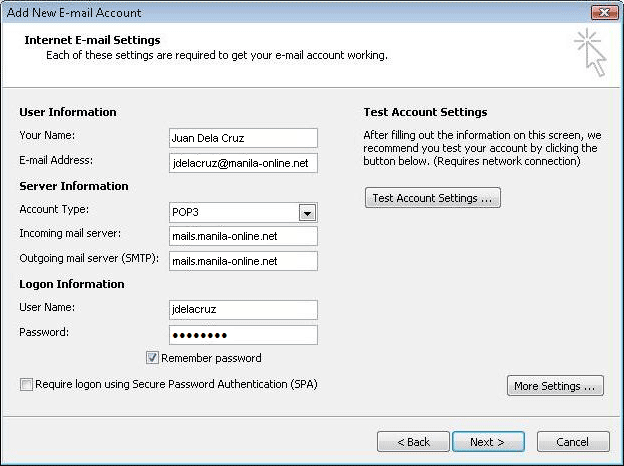The height and width of the screenshot is (466, 624).
Task: Select the E-mail Address field
Action: pyautogui.click(x=243, y=163)
